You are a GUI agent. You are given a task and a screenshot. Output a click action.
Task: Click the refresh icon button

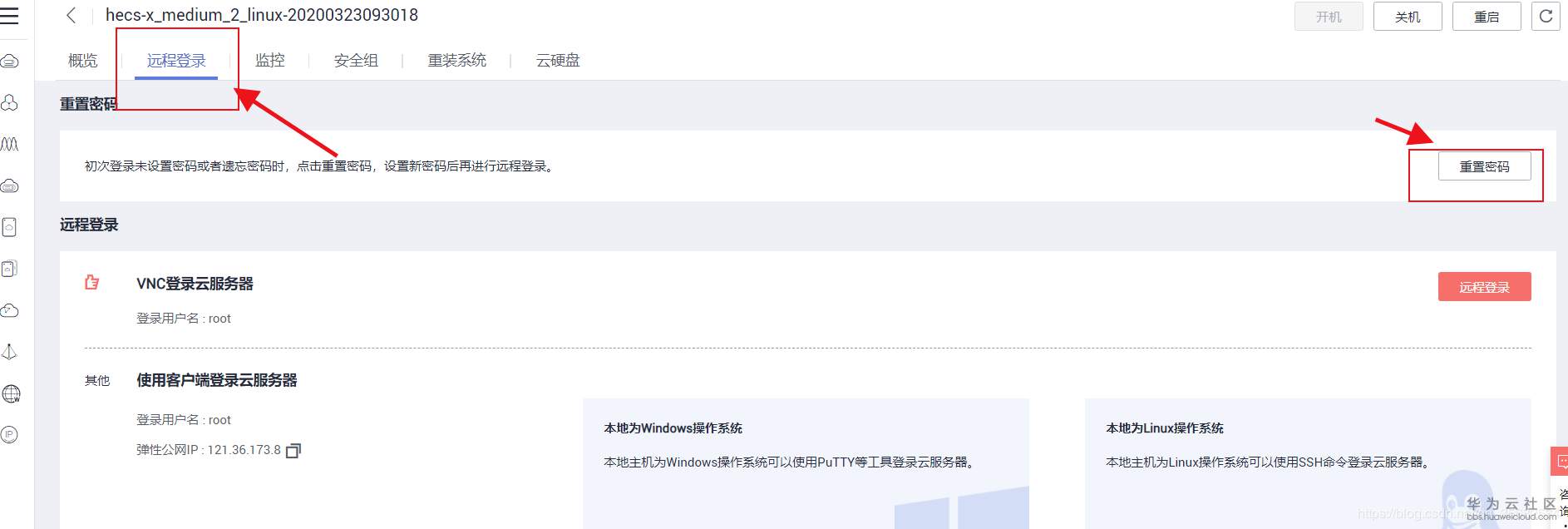click(x=1546, y=16)
